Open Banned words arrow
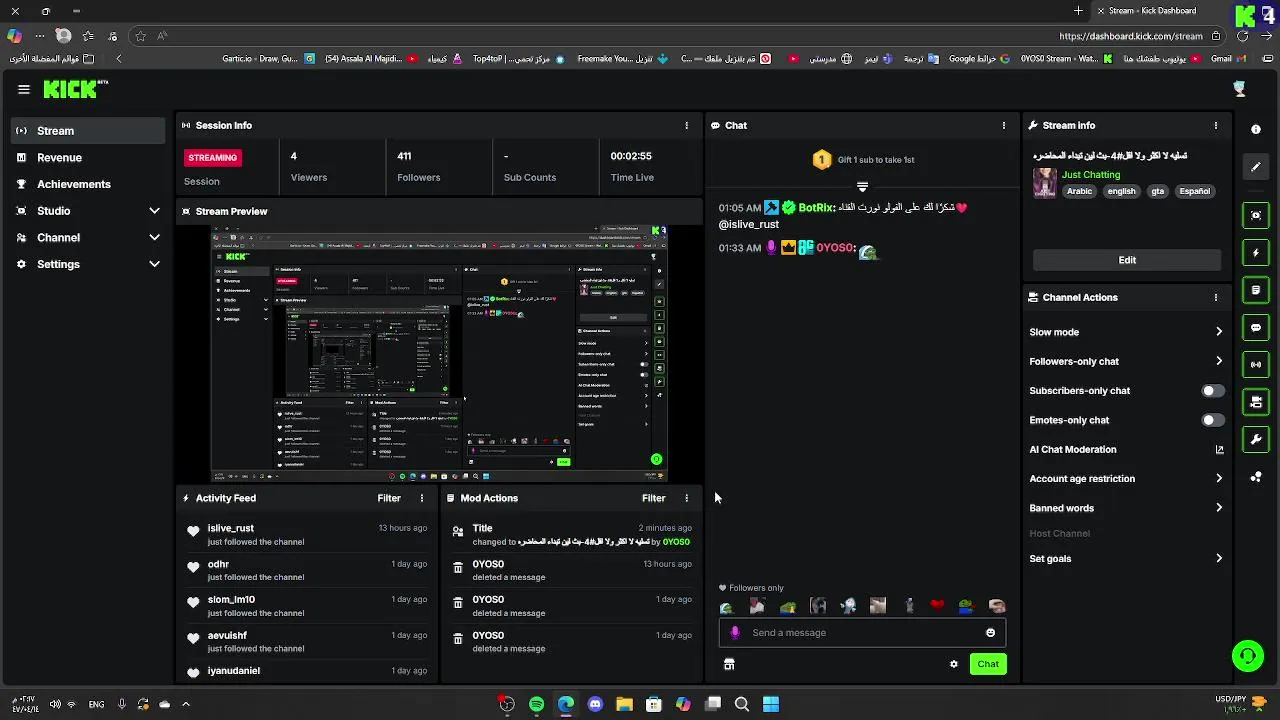Viewport: 1280px width, 720px height. coord(1219,508)
